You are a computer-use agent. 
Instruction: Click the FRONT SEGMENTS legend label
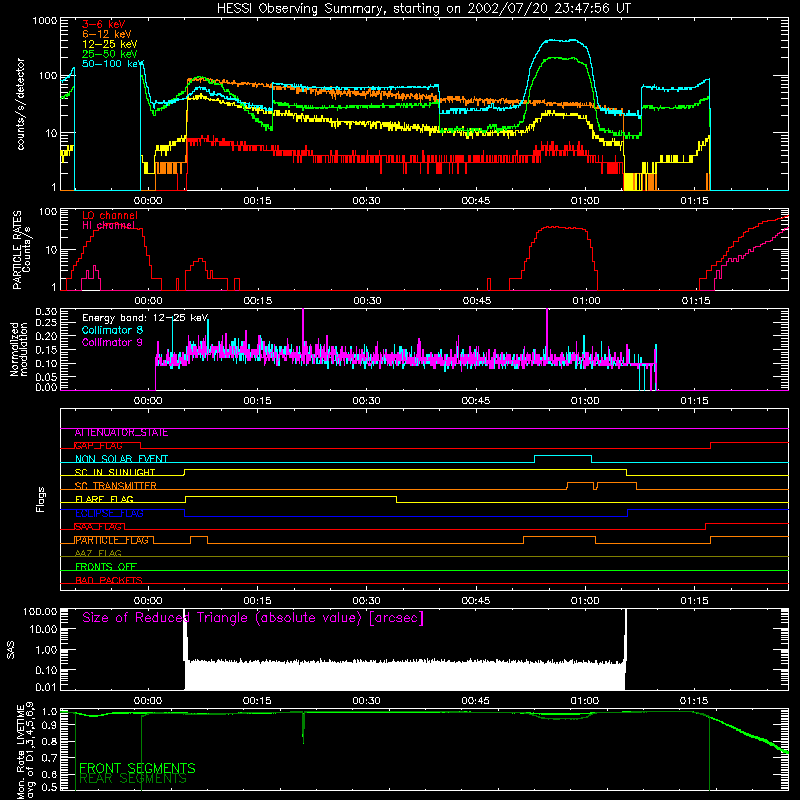coord(137,768)
